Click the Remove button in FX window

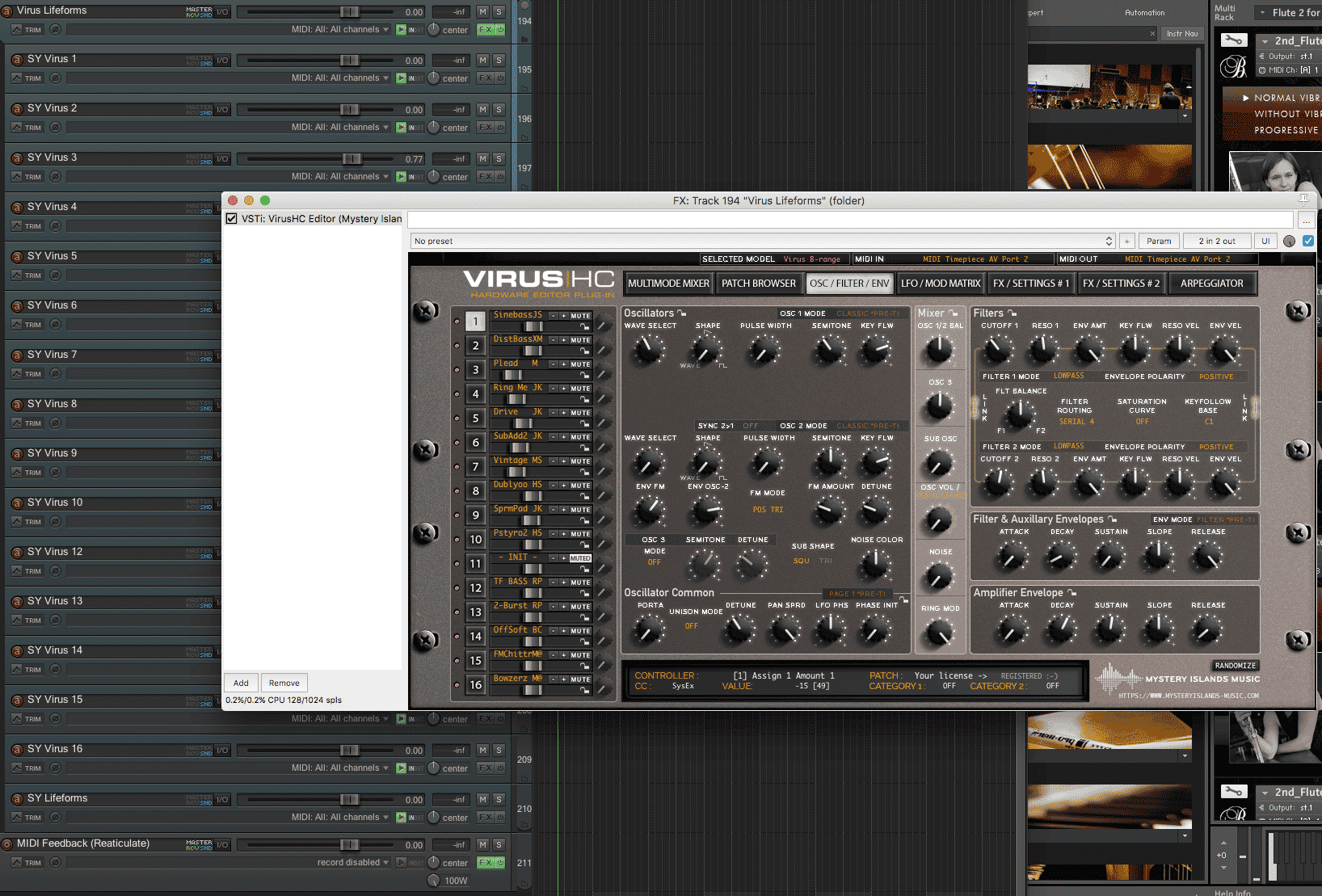coord(284,683)
